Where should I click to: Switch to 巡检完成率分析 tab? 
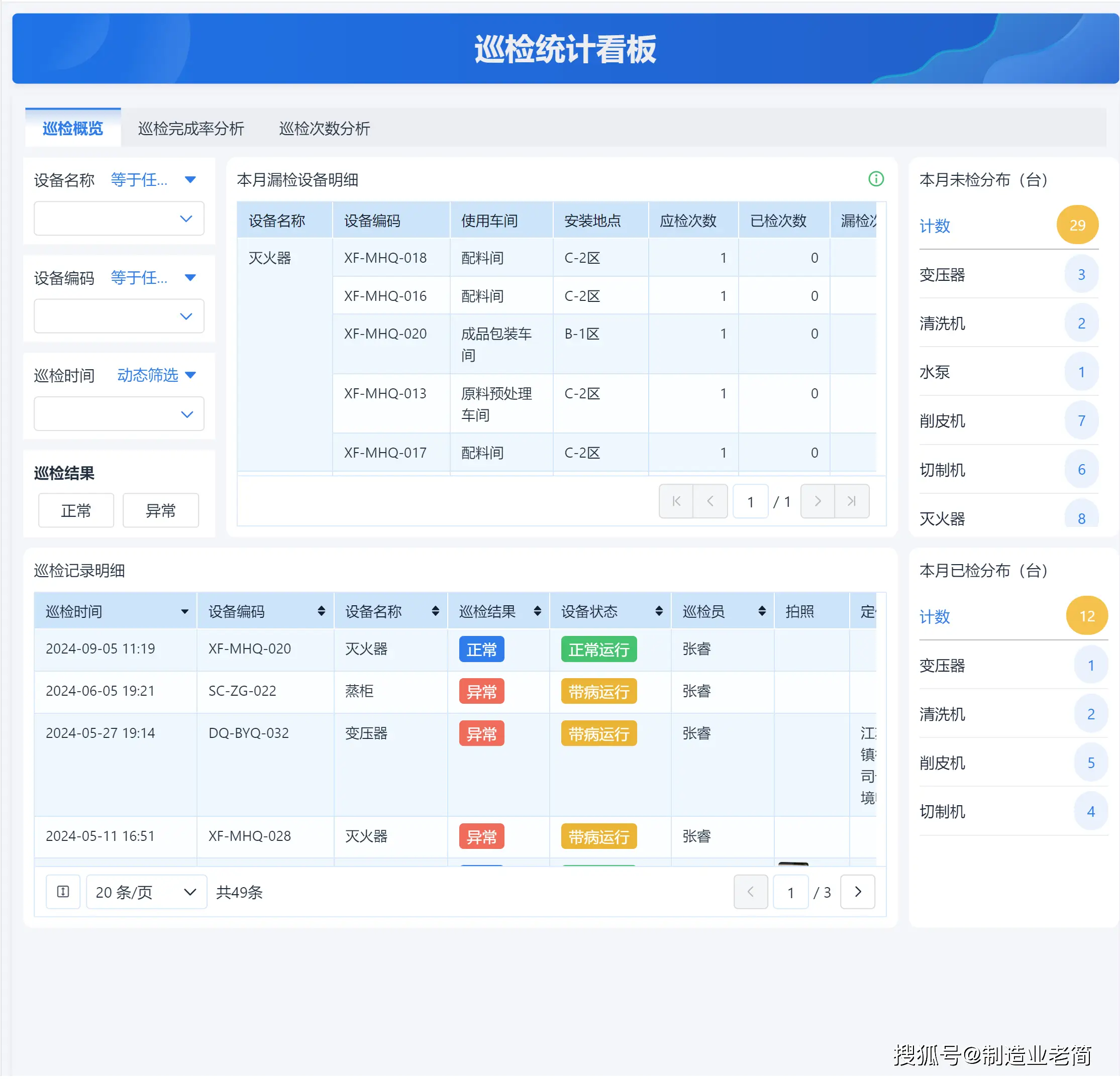click(191, 129)
